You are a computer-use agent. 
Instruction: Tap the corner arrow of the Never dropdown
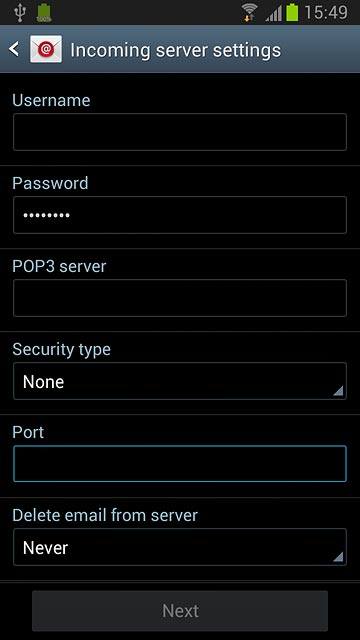point(338,557)
